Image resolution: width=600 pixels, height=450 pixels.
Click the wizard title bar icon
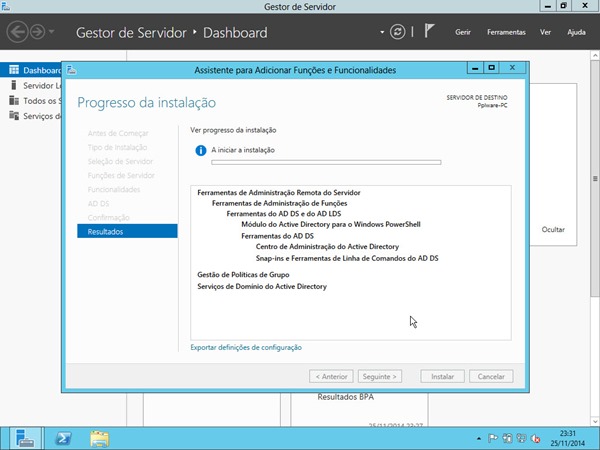click(x=72, y=70)
